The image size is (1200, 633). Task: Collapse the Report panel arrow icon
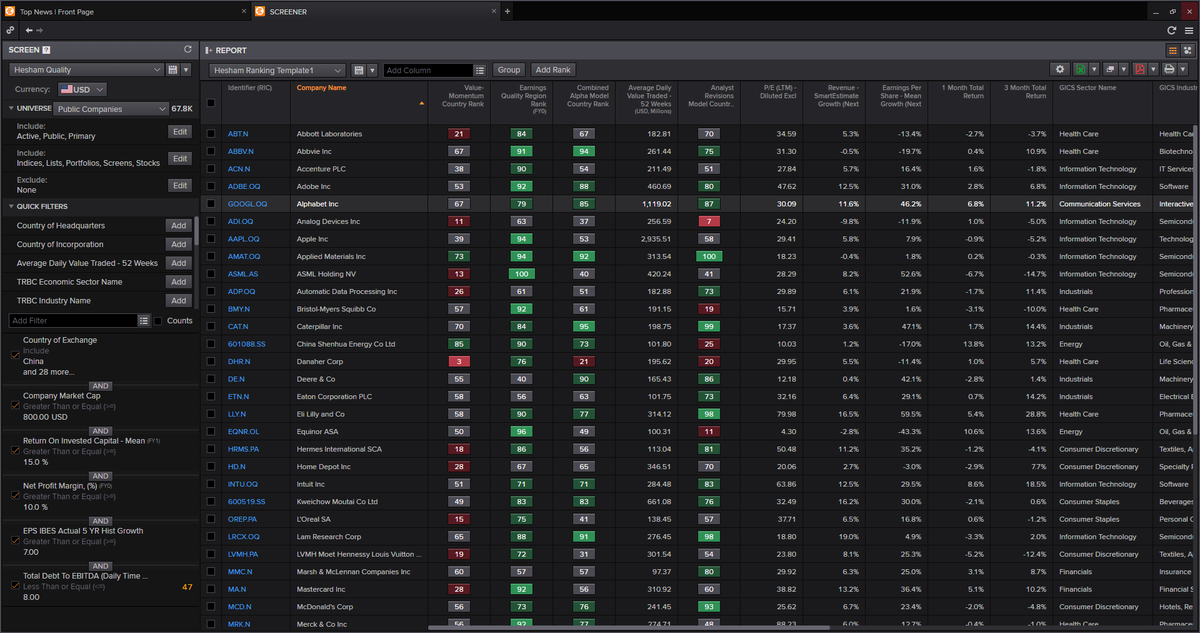[x=208, y=50]
